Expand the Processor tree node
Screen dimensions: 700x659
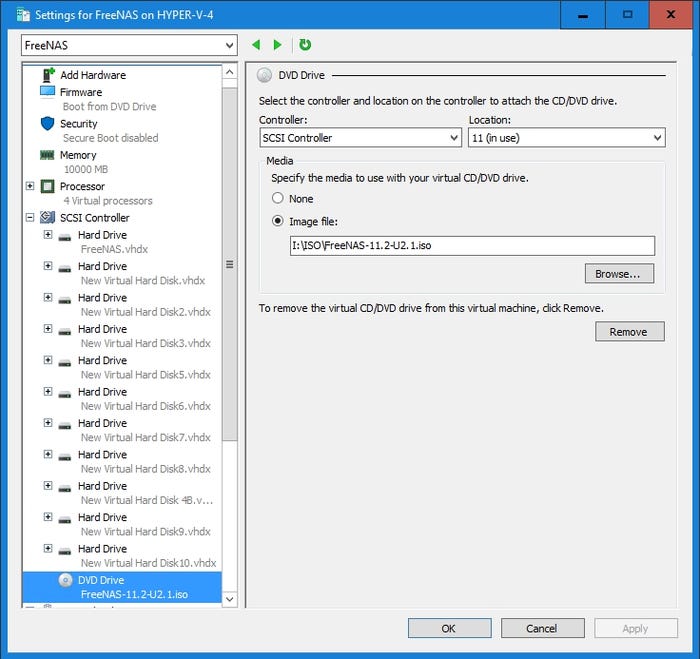tap(30, 186)
